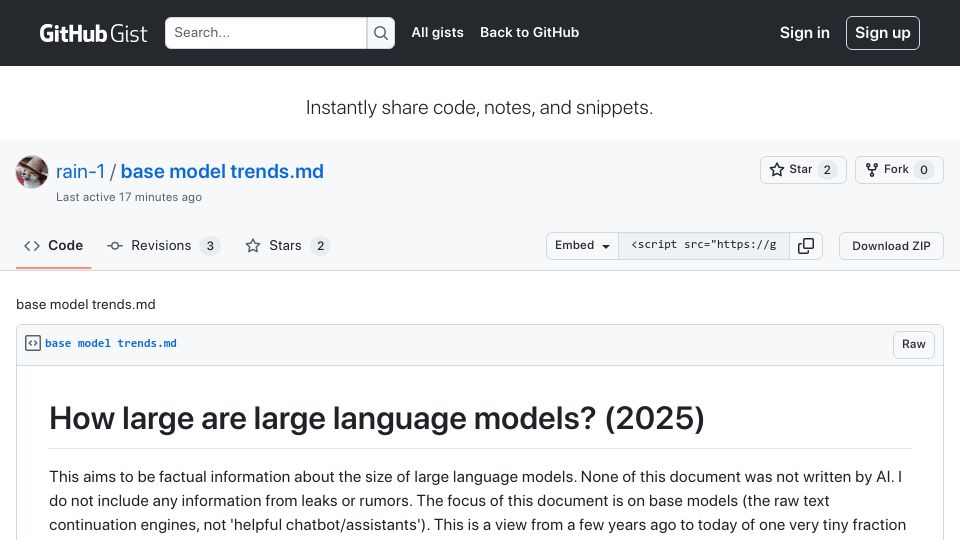Open the Embed dropdown
Image resolution: width=960 pixels, height=540 pixels.
pos(582,246)
